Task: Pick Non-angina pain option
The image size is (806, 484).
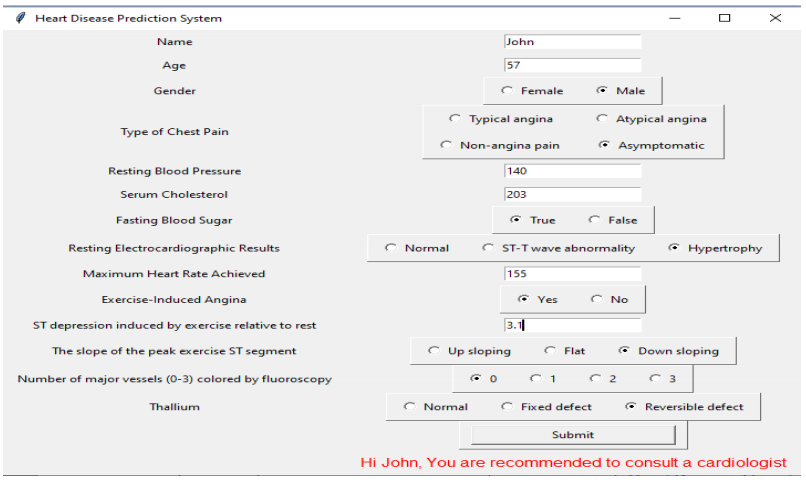Action: click(447, 145)
